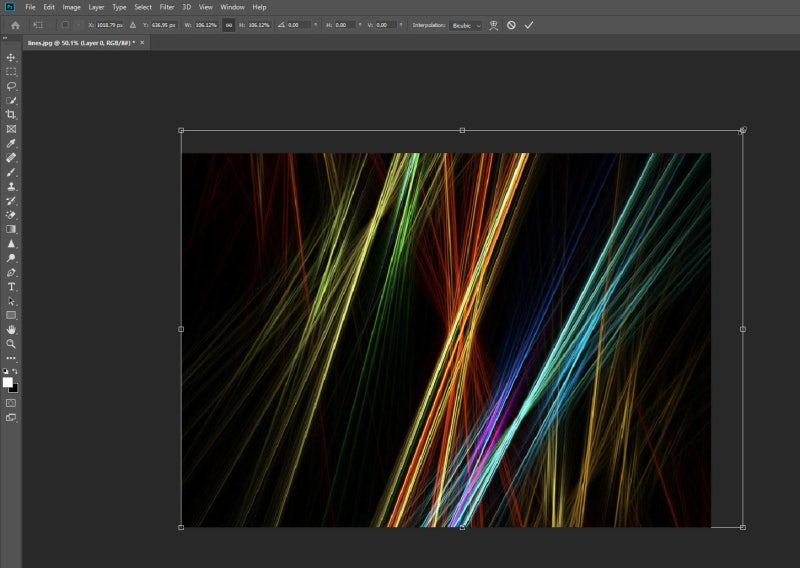Click the vertical skew V field
The image size is (800, 568).
386,25
